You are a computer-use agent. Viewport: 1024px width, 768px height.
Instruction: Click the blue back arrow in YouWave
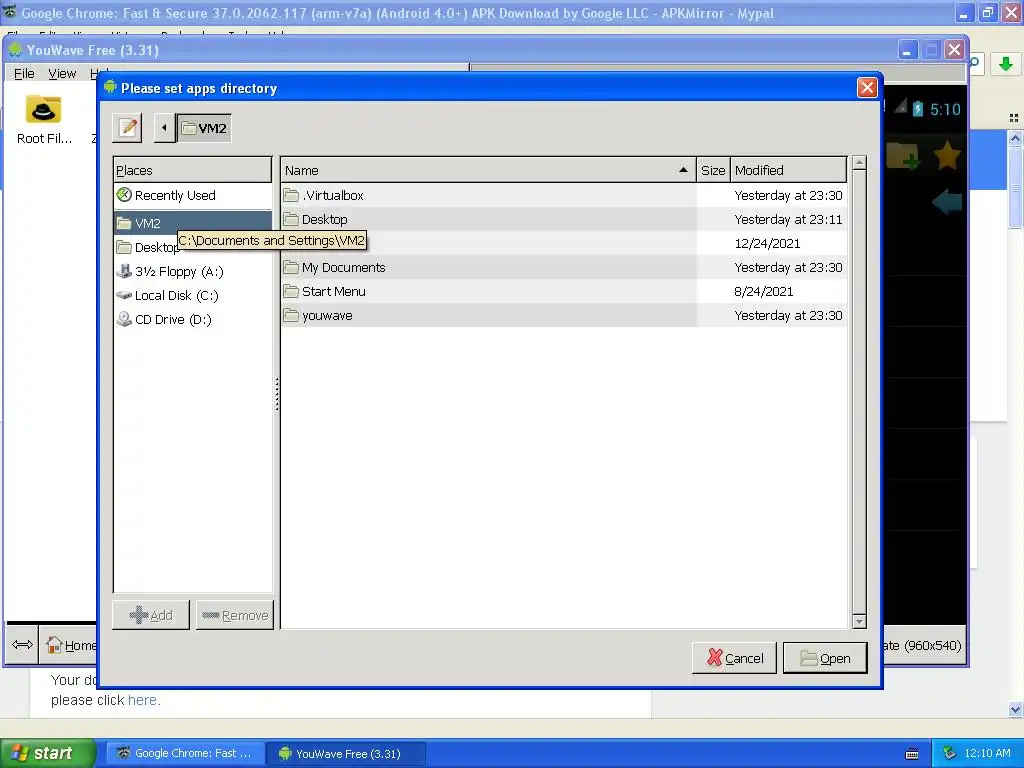(948, 202)
